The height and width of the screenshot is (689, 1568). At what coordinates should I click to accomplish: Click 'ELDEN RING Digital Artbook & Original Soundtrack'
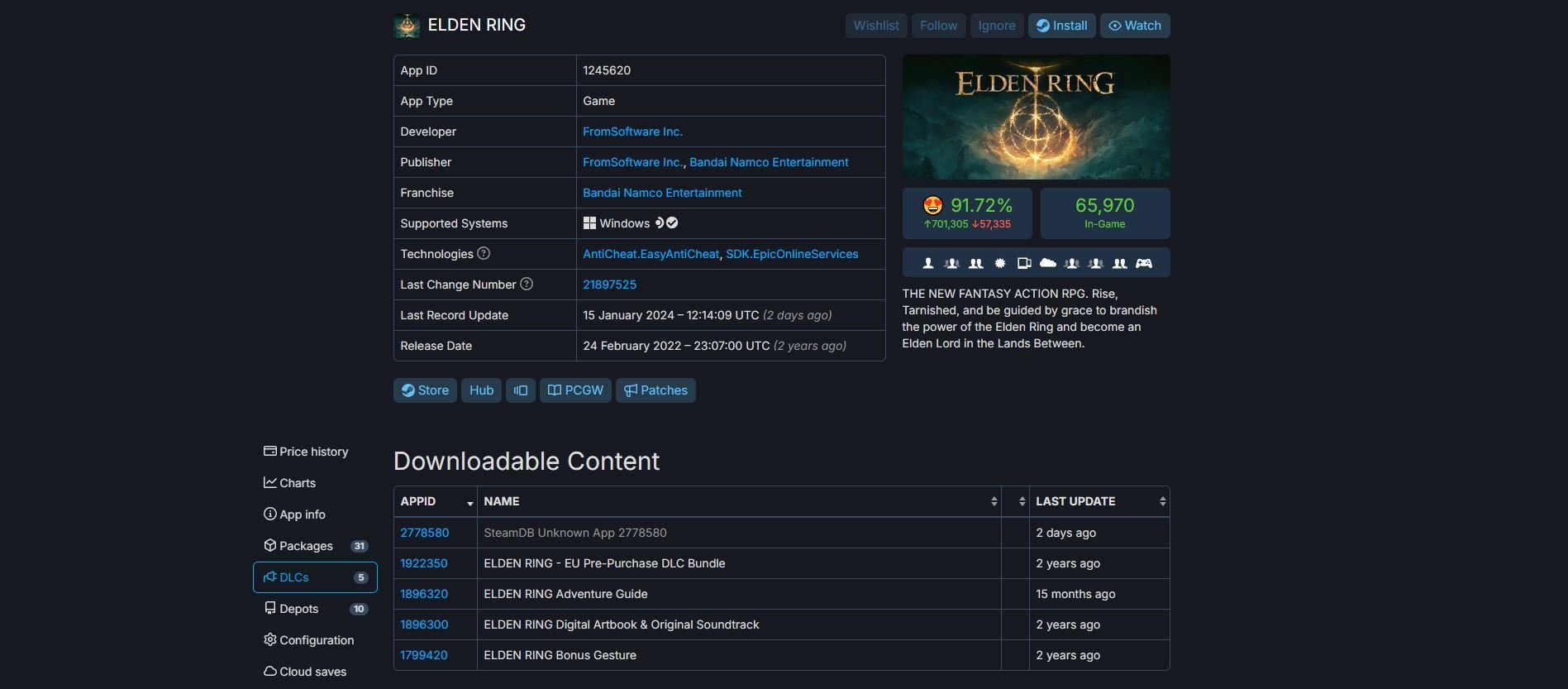(621, 624)
